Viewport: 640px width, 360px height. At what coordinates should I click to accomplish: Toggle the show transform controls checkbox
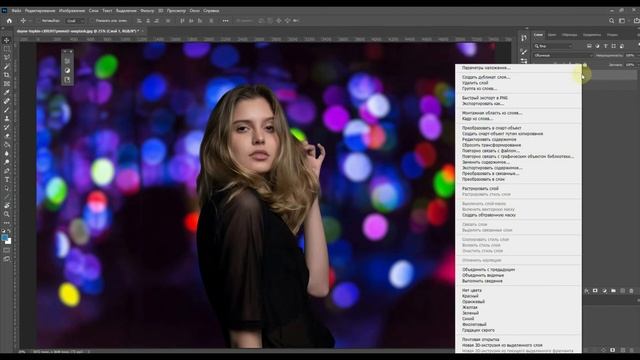[x=93, y=20]
